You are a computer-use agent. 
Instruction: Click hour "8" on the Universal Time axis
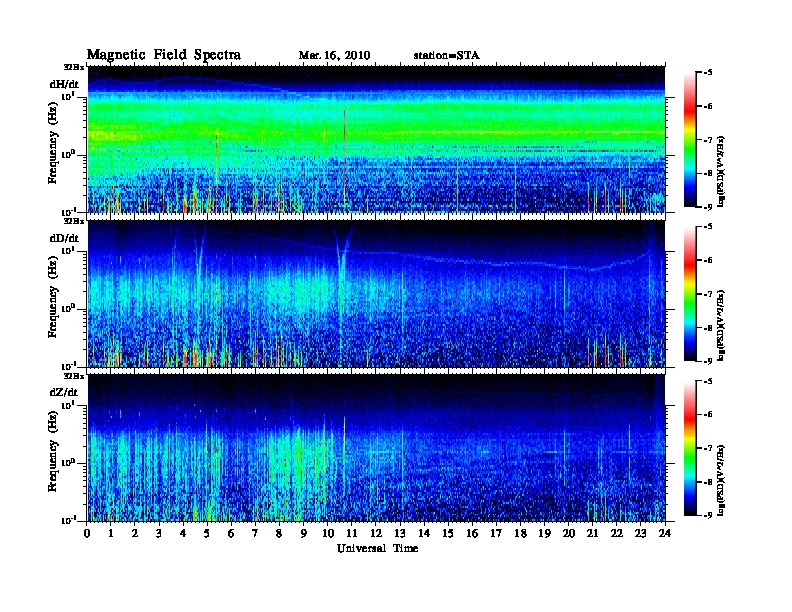(x=279, y=533)
